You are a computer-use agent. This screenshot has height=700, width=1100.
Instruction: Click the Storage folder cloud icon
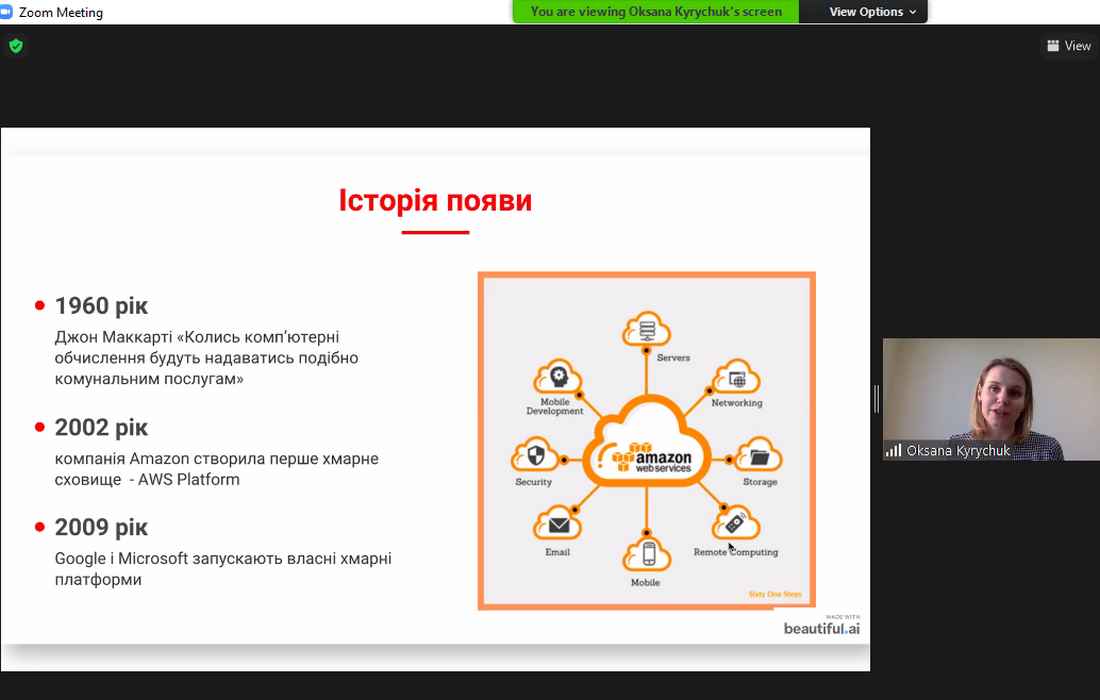(x=759, y=458)
